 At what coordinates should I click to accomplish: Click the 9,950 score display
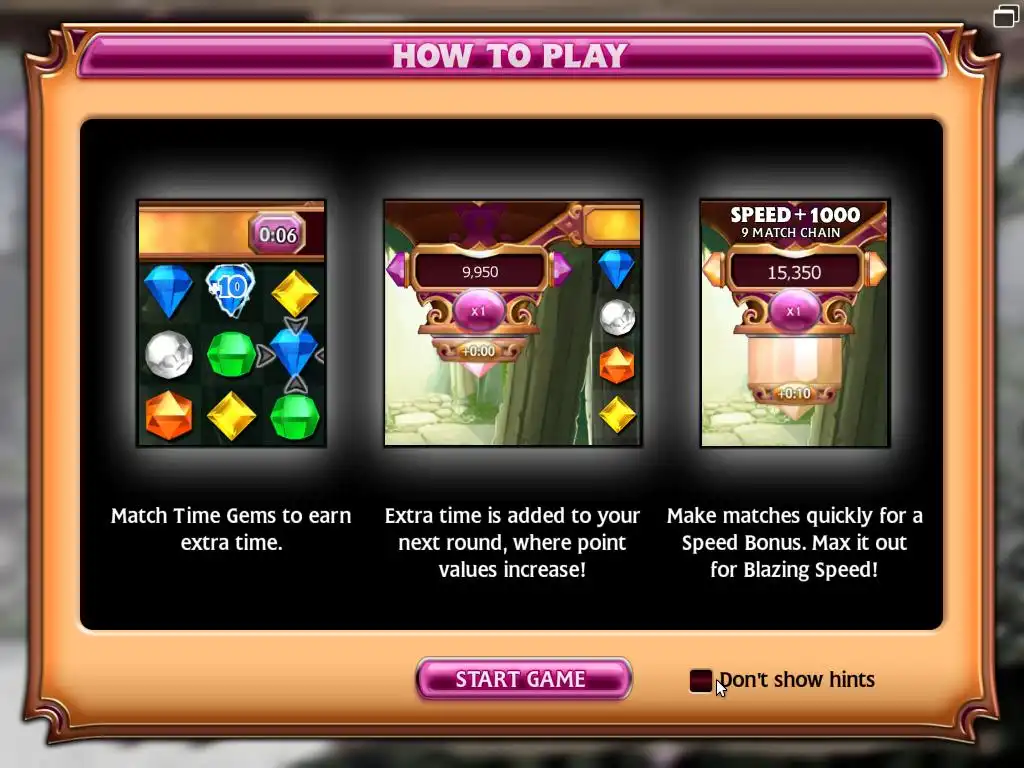[480, 272]
